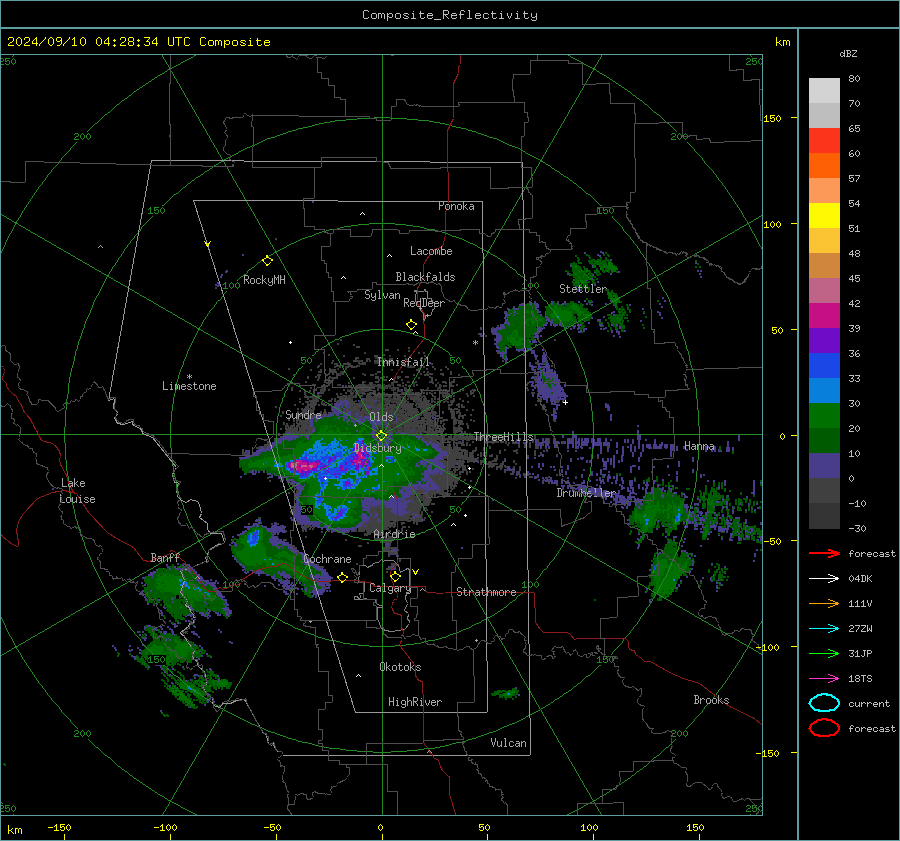Click the cyan 27ZW arrow icon

click(824, 629)
